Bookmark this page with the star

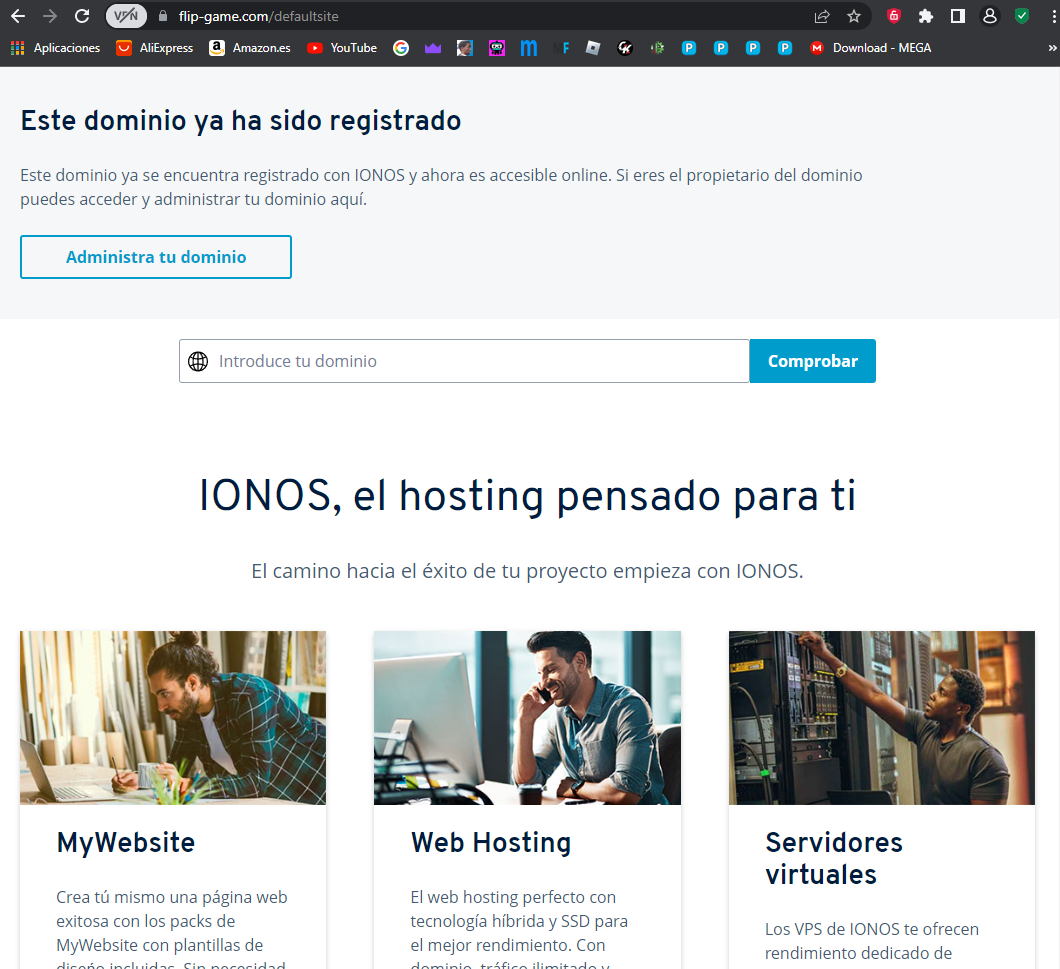854,16
